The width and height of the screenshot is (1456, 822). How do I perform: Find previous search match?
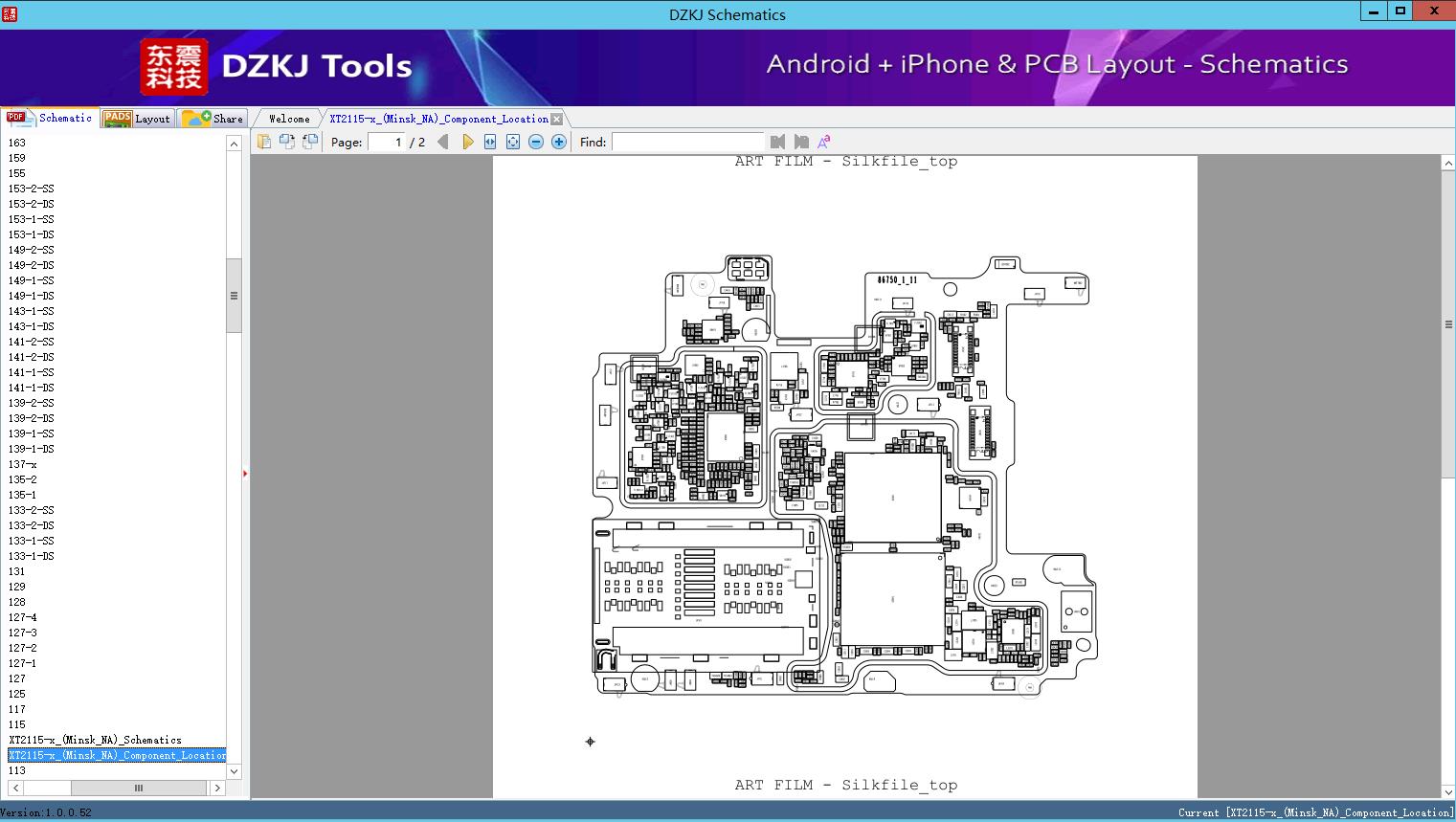coord(777,142)
